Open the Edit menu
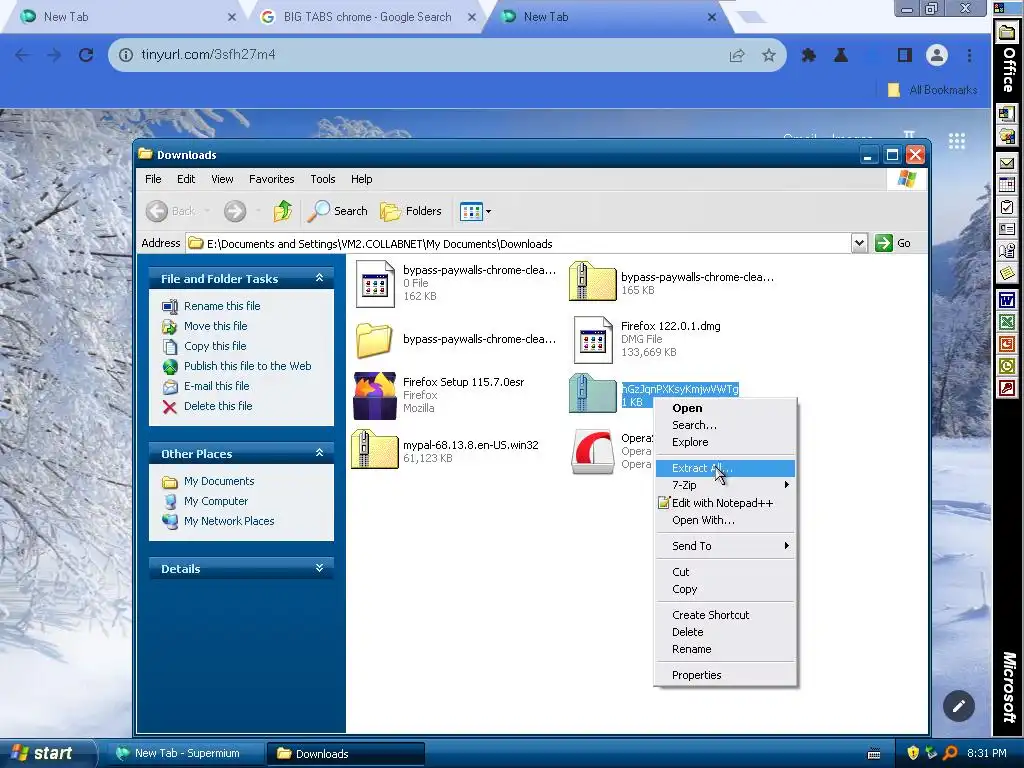Image resolution: width=1024 pixels, height=768 pixels. pyautogui.click(x=186, y=179)
